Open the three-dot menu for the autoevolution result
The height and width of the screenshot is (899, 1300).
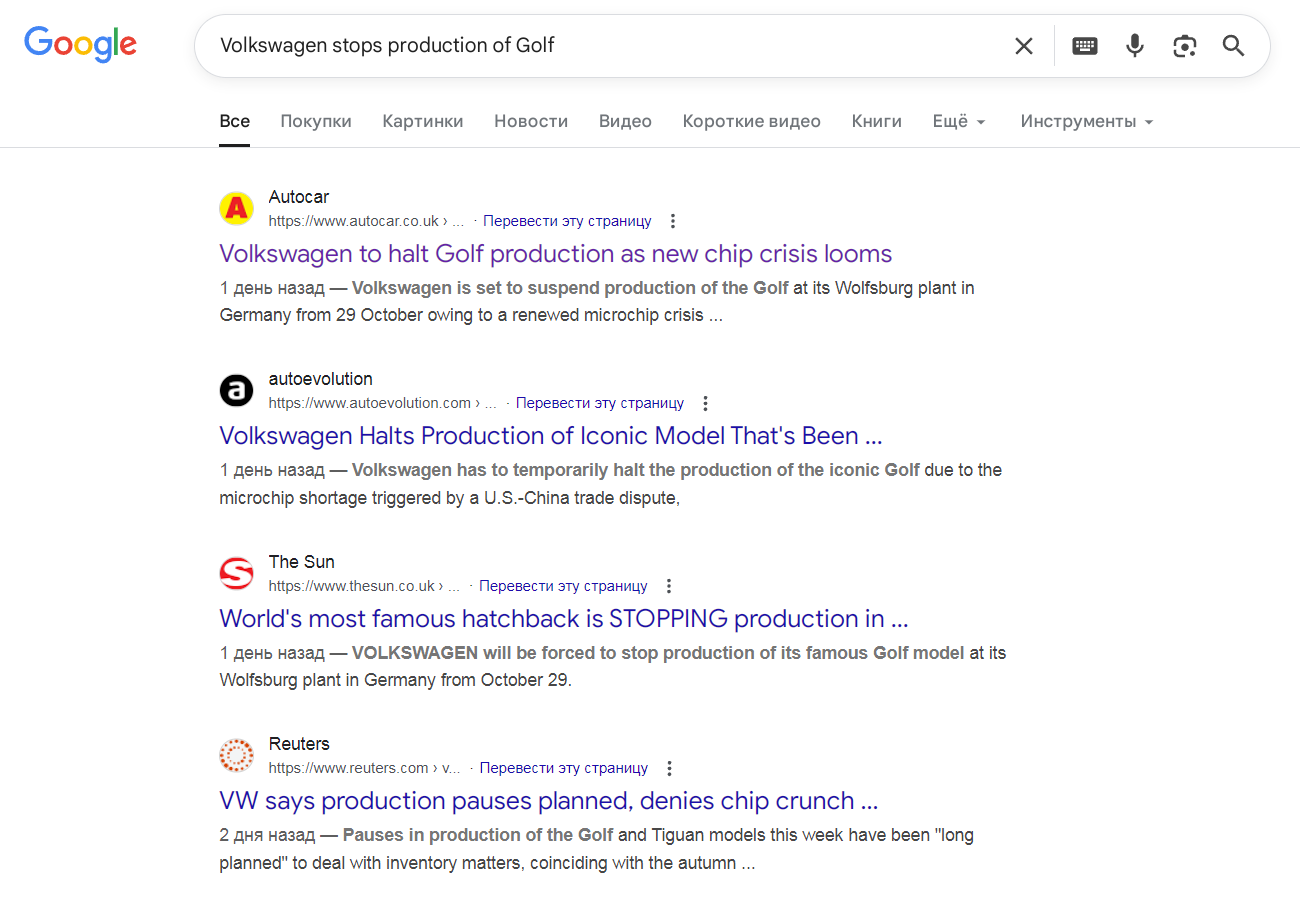pos(705,403)
